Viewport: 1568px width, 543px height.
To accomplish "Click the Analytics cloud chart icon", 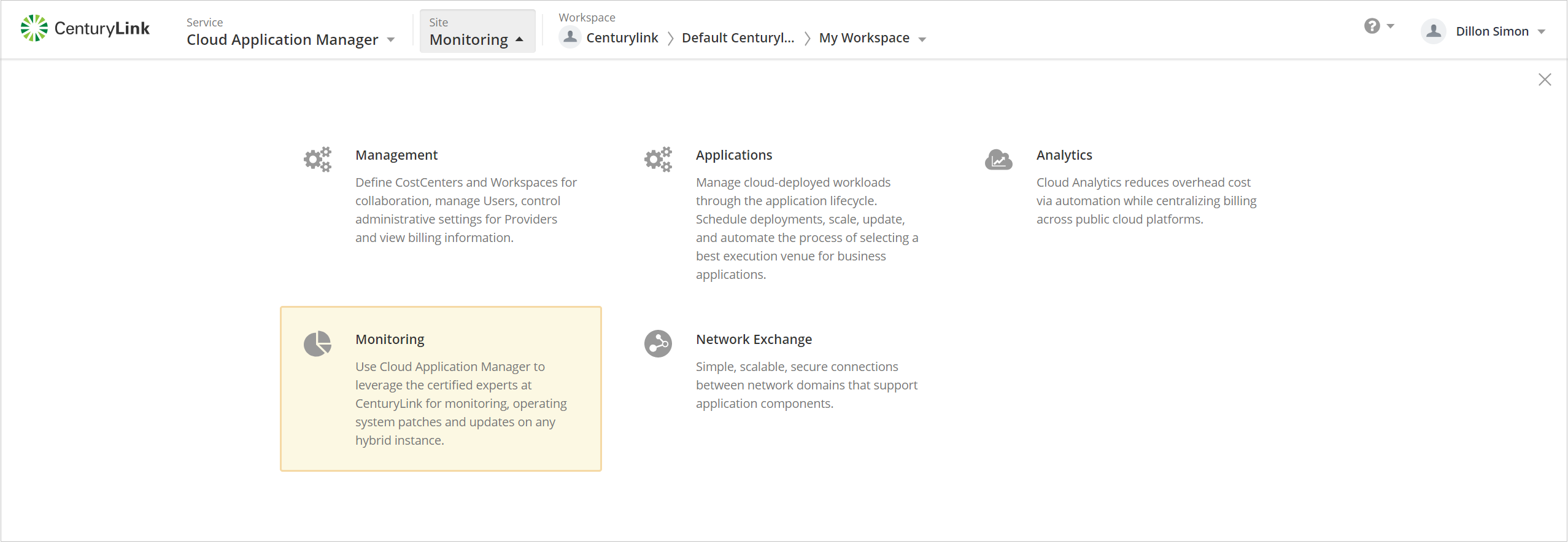I will tap(998, 160).
